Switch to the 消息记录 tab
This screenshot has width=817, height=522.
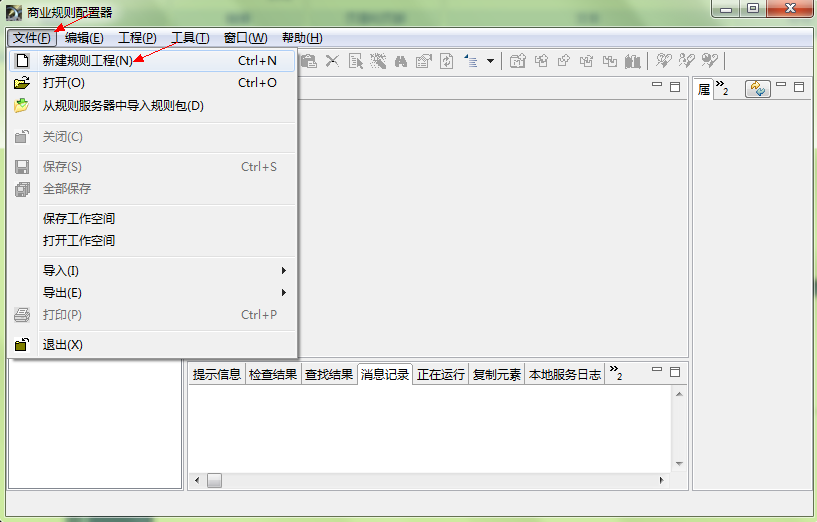pos(385,375)
